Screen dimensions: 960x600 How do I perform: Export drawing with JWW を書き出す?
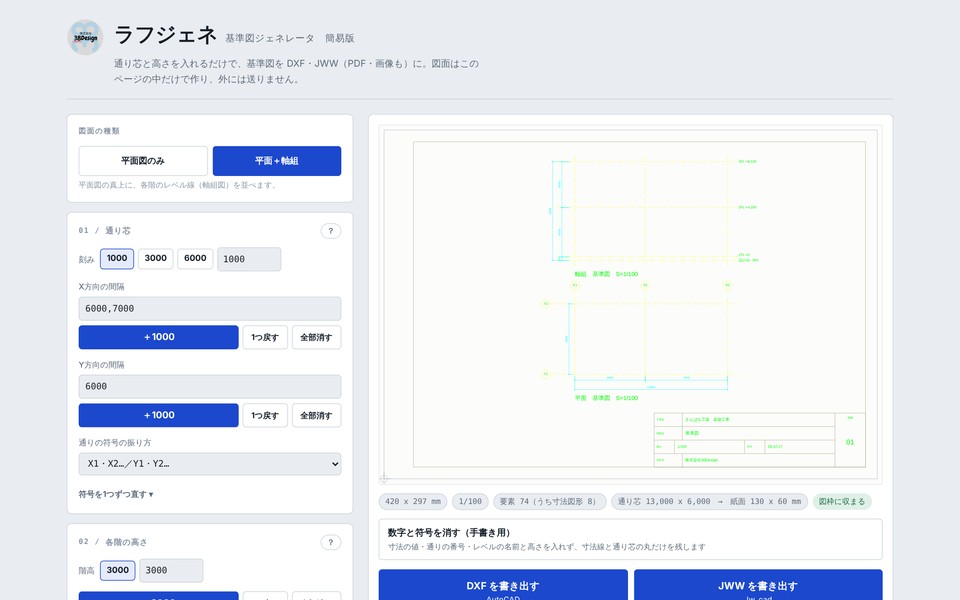pyautogui.click(x=758, y=586)
